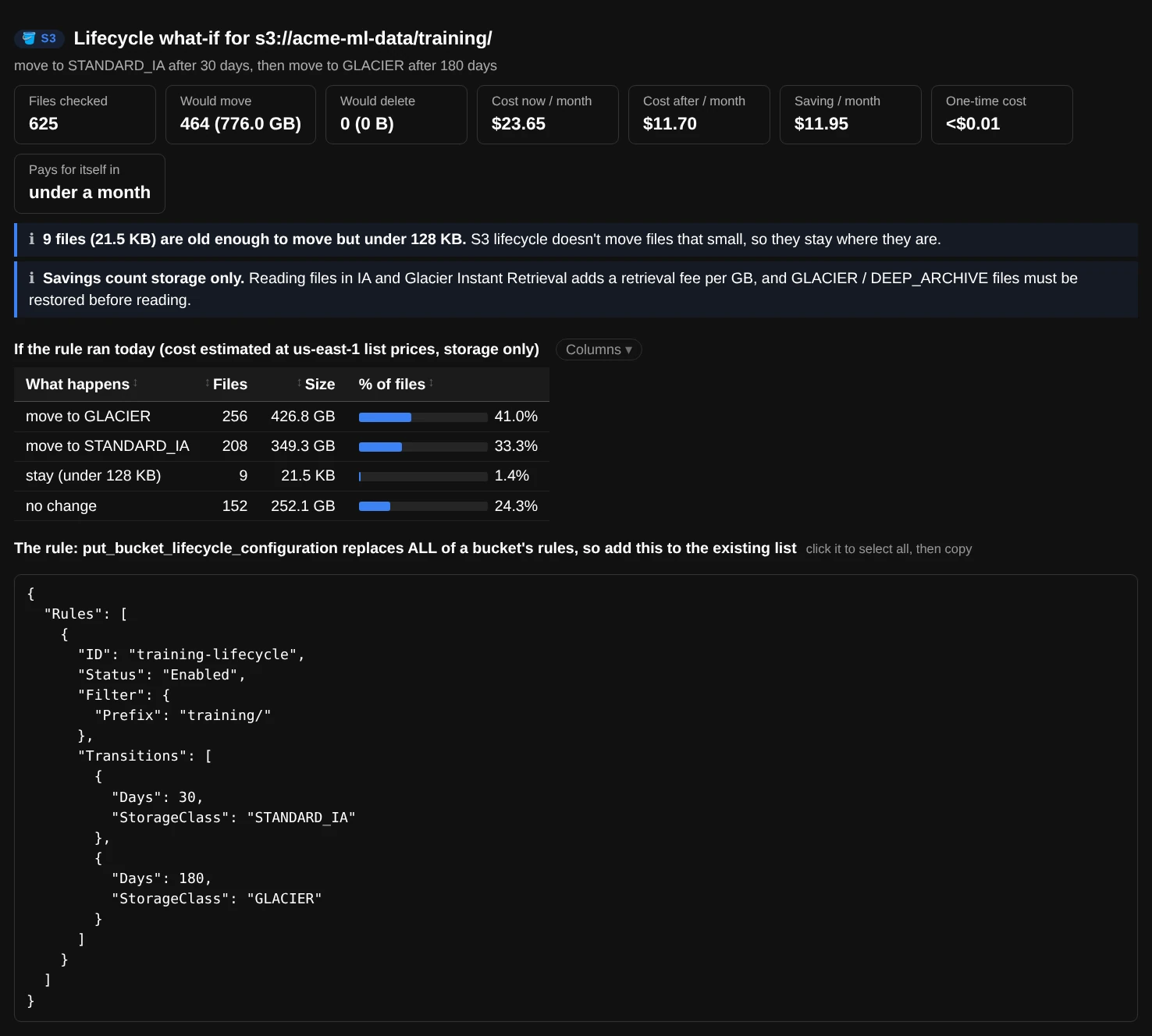
Task: Click the Saving '$11.95' value
Action: 821,124
